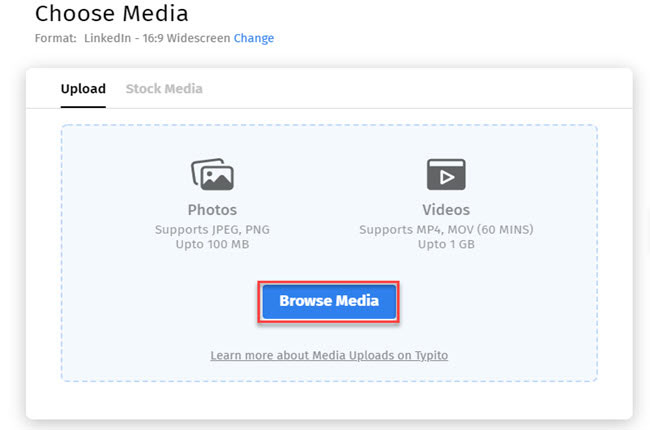Screen dimensions: 650x430
Task: Click the Change format link
Action: [254, 38]
